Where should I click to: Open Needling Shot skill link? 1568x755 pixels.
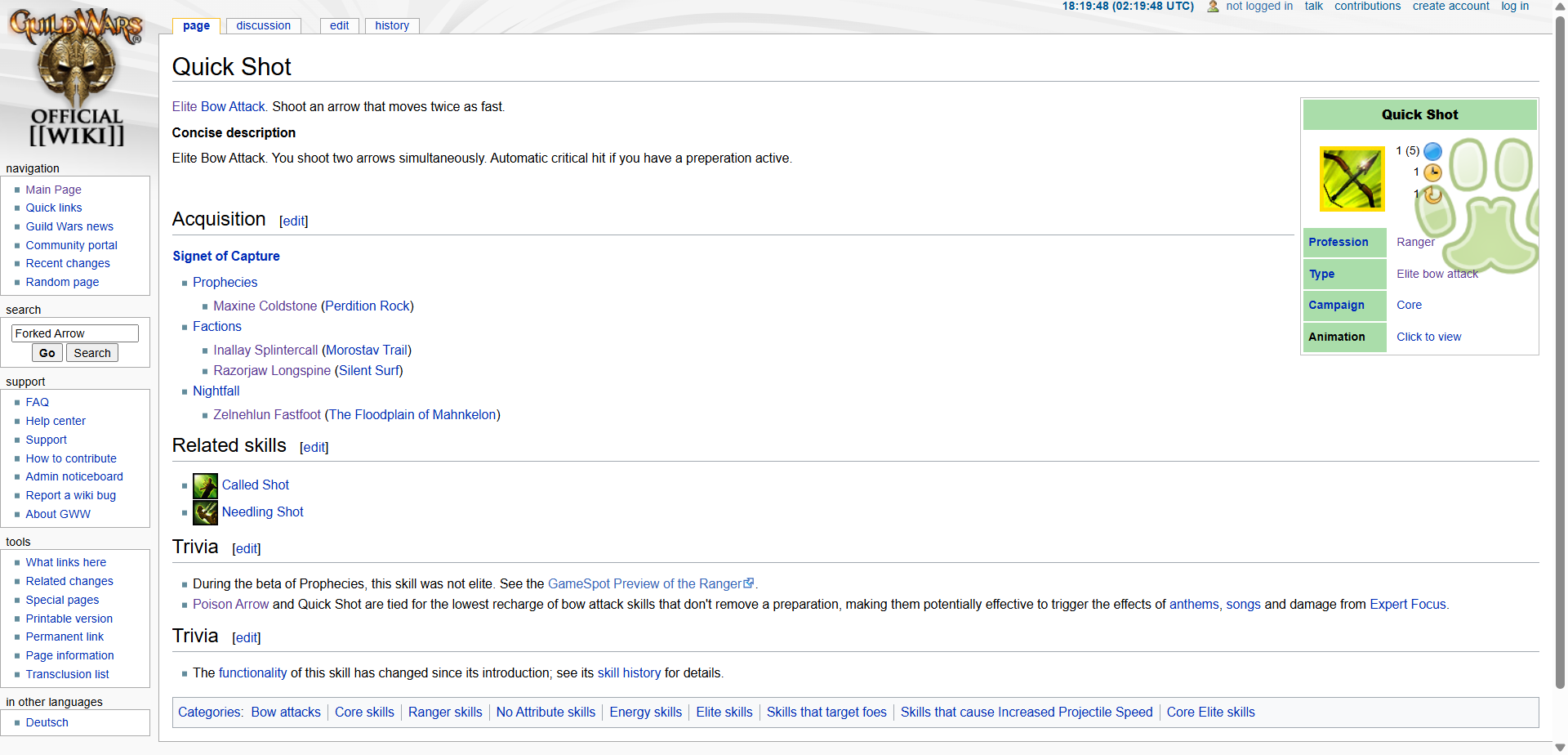pos(262,512)
